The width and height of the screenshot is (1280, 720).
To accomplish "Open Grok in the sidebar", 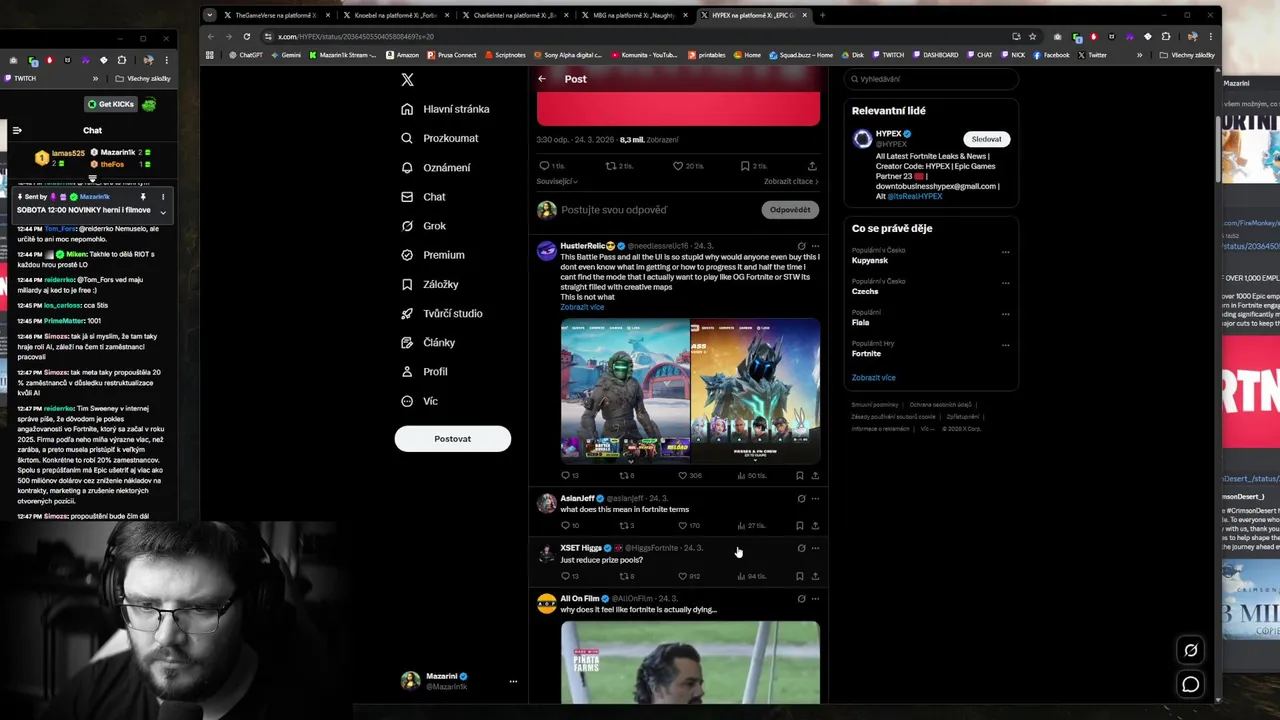I will (423, 226).
